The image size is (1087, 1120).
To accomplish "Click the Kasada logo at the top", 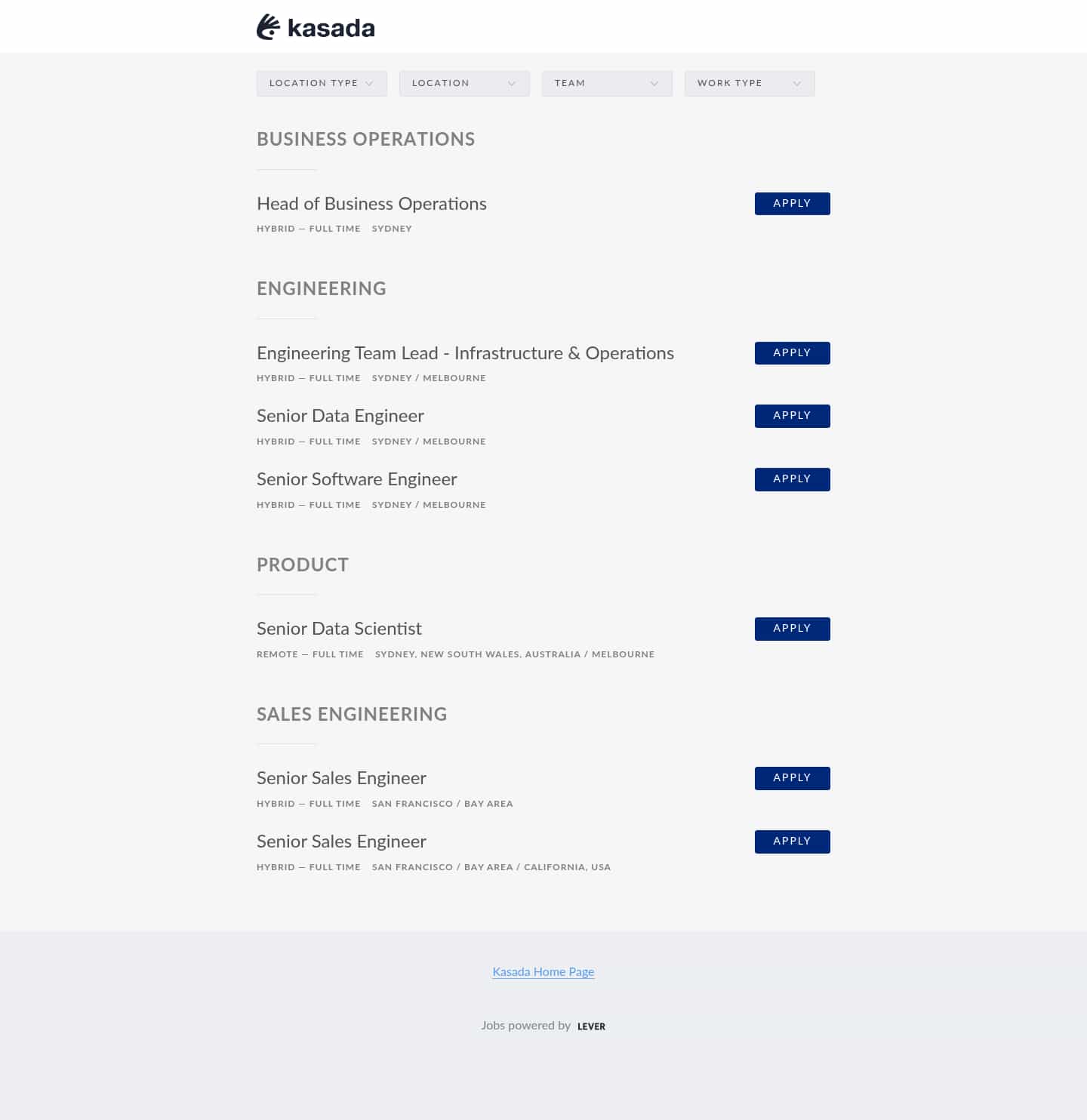I will 316,27.
